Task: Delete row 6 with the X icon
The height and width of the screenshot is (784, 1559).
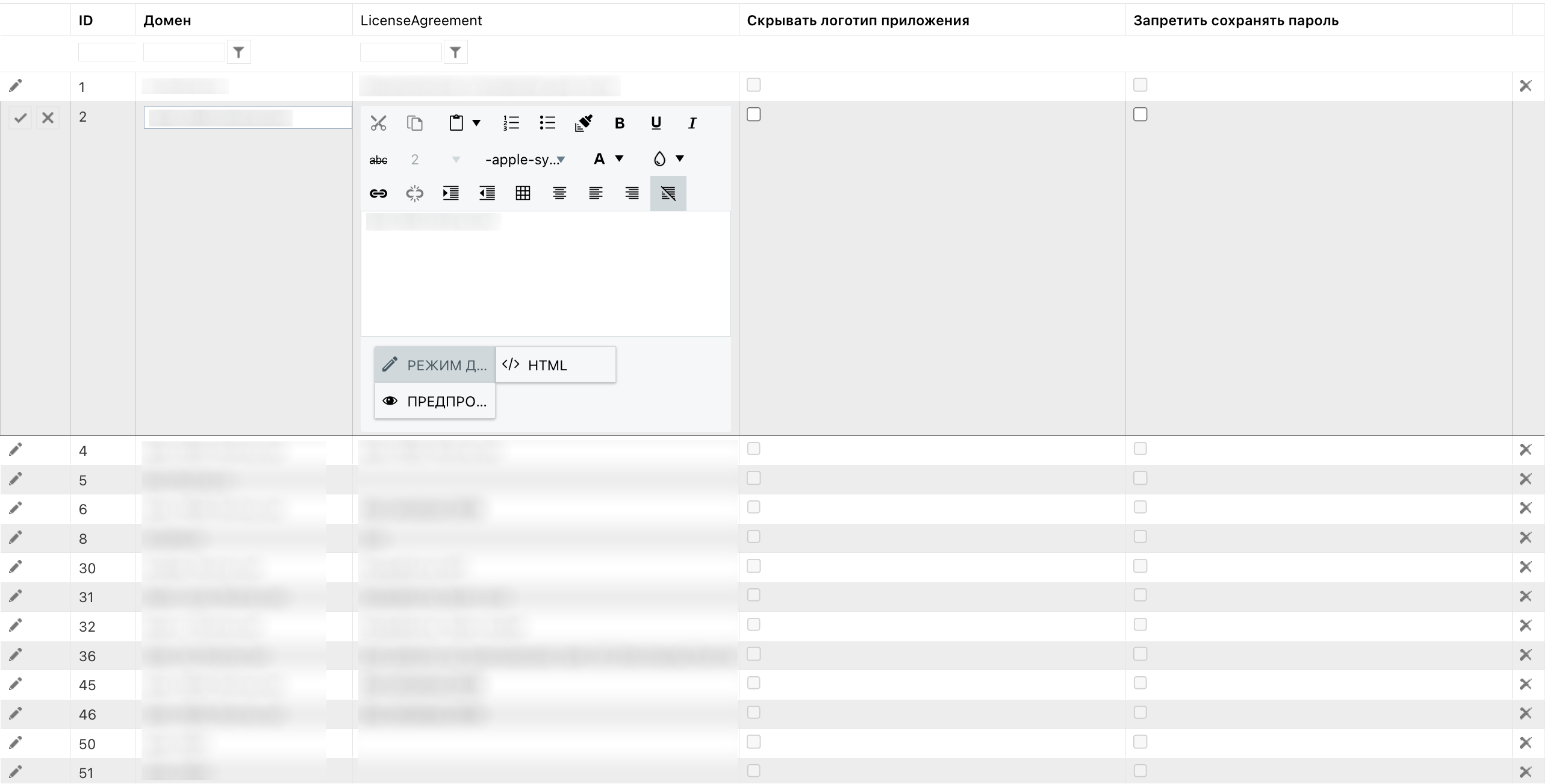Action: coord(1526,509)
